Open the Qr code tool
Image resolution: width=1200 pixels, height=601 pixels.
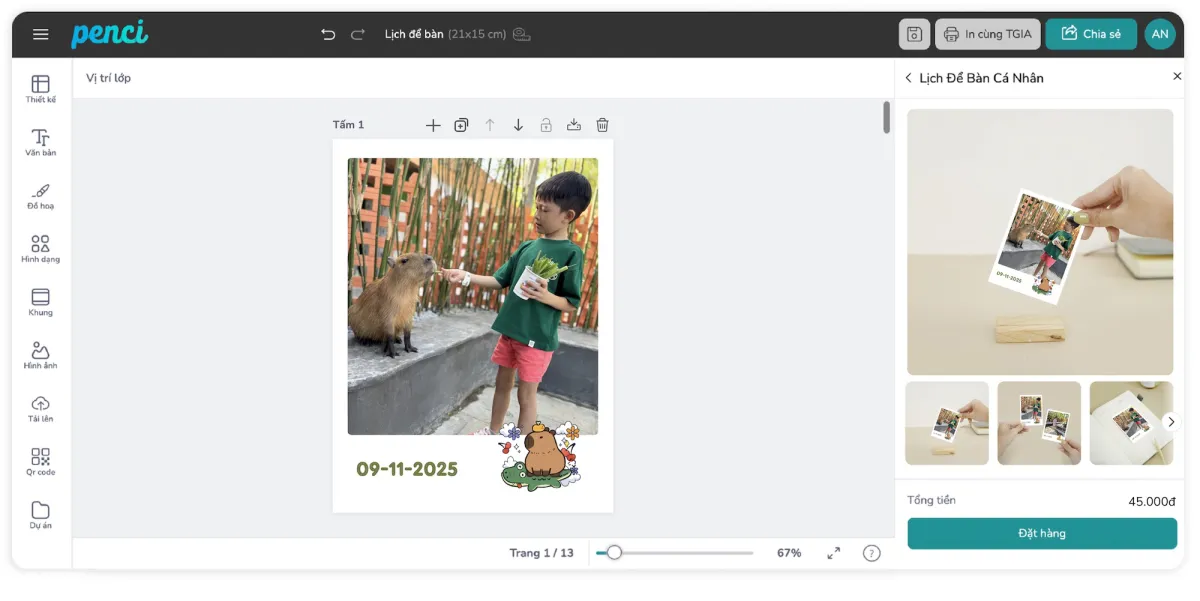41,461
